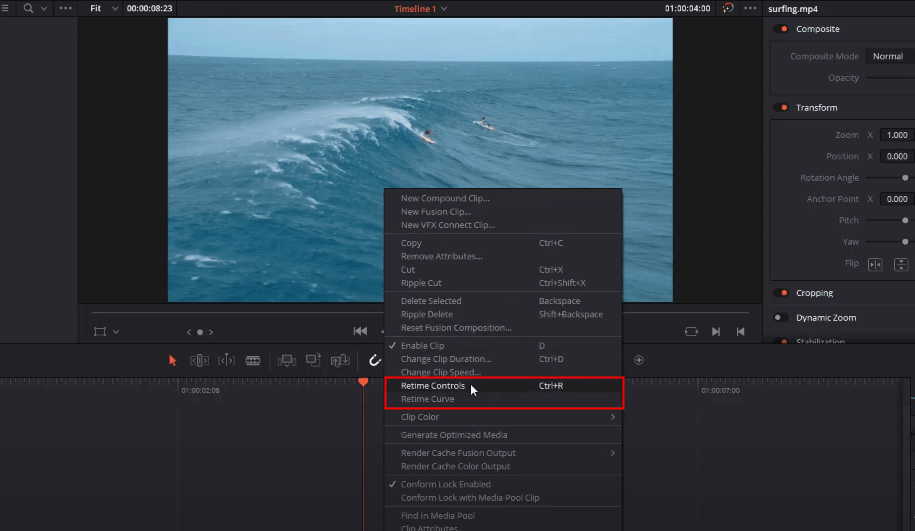Choose Retime Curve from context menu
This screenshot has width=915, height=531.
coord(503,399)
